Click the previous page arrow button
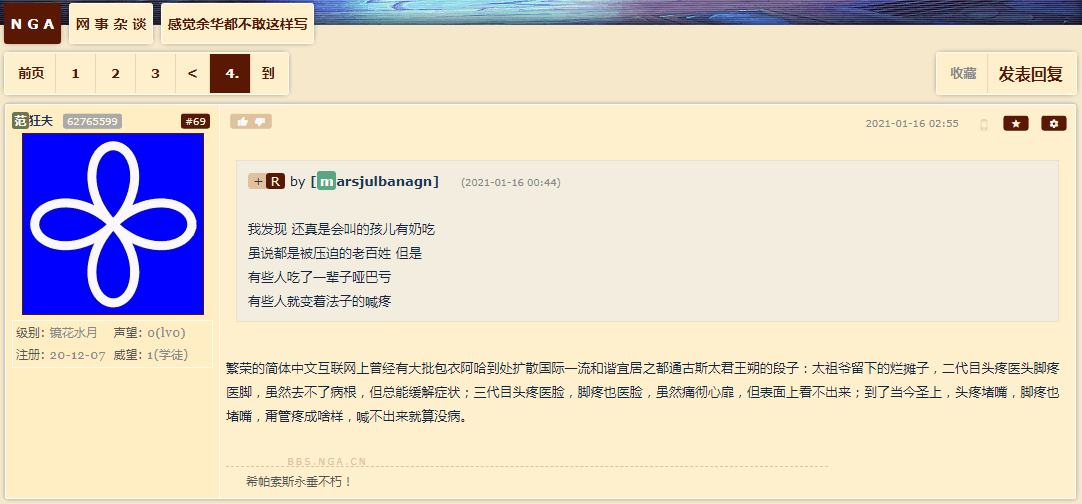 click(x=193, y=73)
